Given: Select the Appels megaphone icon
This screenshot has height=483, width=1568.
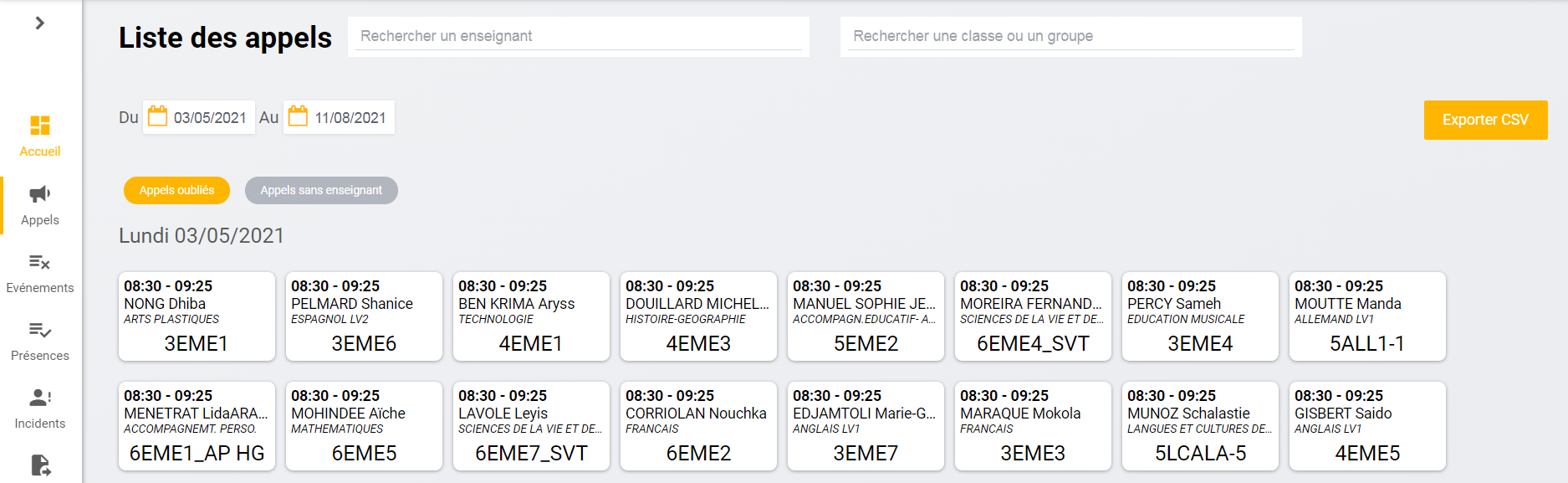Looking at the screenshot, I should click(x=40, y=194).
